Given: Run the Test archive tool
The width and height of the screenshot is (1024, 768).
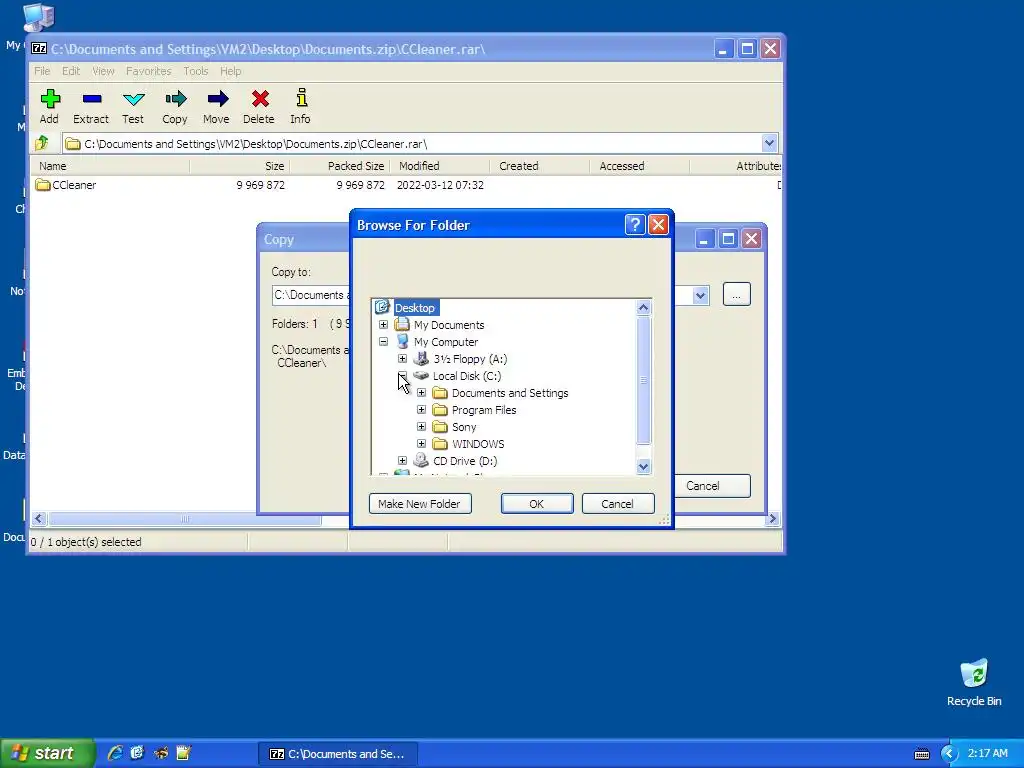Looking at the screenshot, I should [133, 99].
